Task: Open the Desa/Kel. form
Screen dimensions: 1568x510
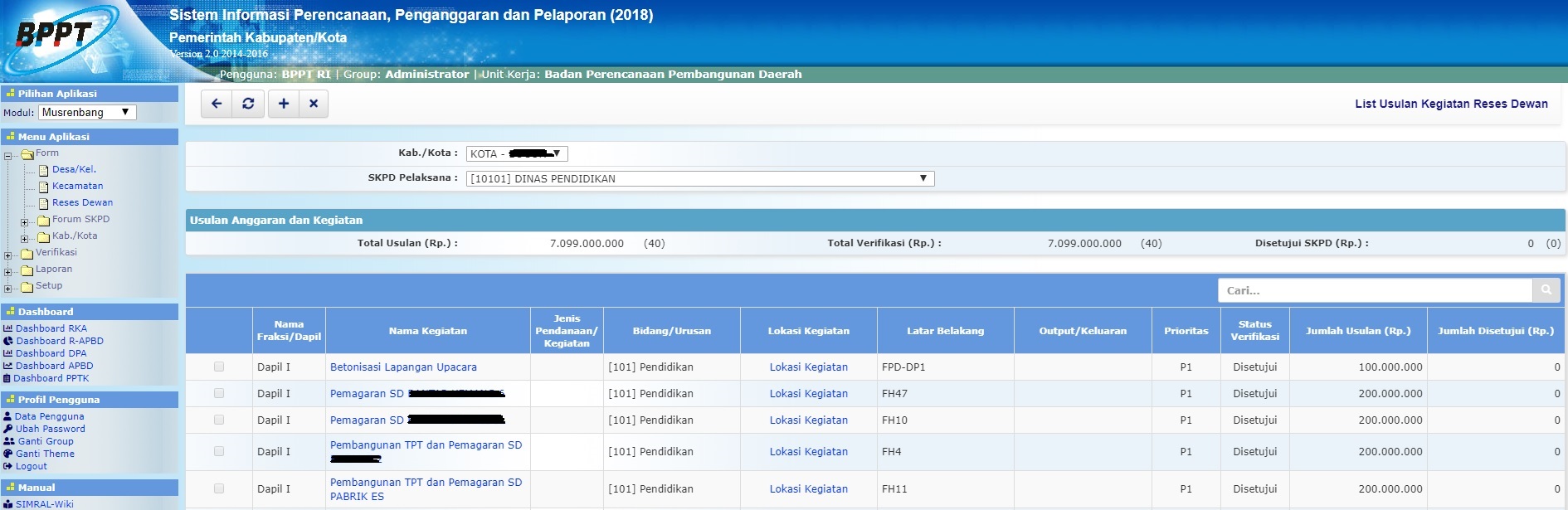Action: coord(74,169)
